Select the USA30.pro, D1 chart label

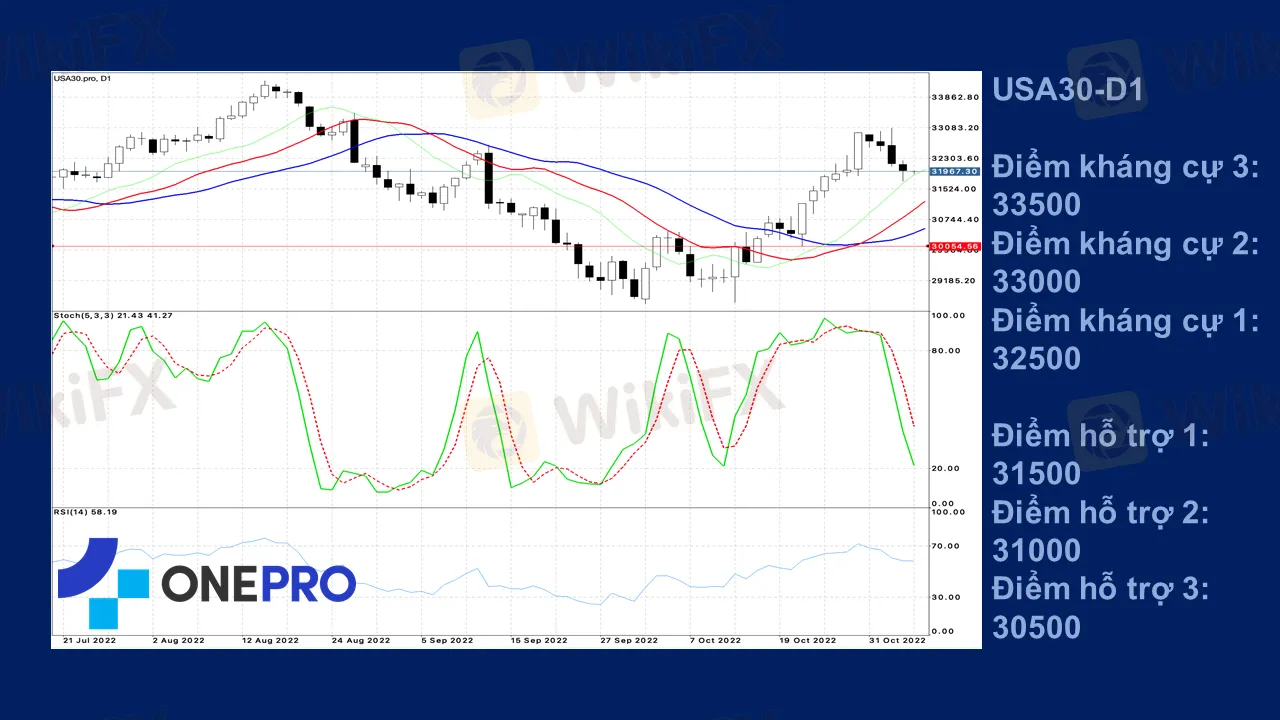point(84,78)
